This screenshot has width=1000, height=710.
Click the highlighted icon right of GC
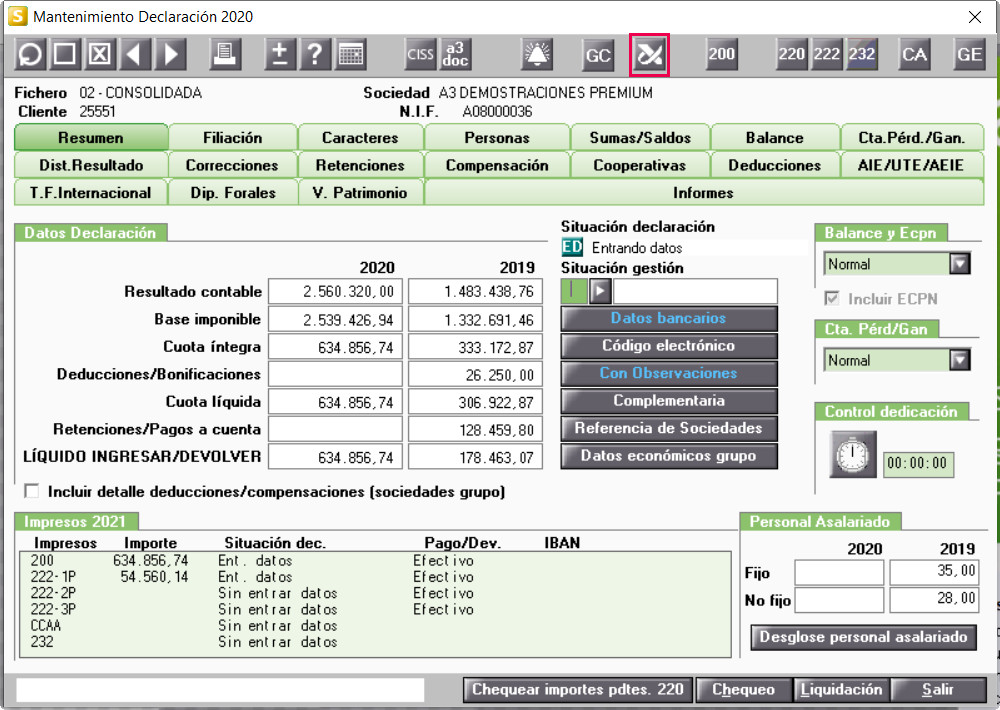[x=649, y=55]
